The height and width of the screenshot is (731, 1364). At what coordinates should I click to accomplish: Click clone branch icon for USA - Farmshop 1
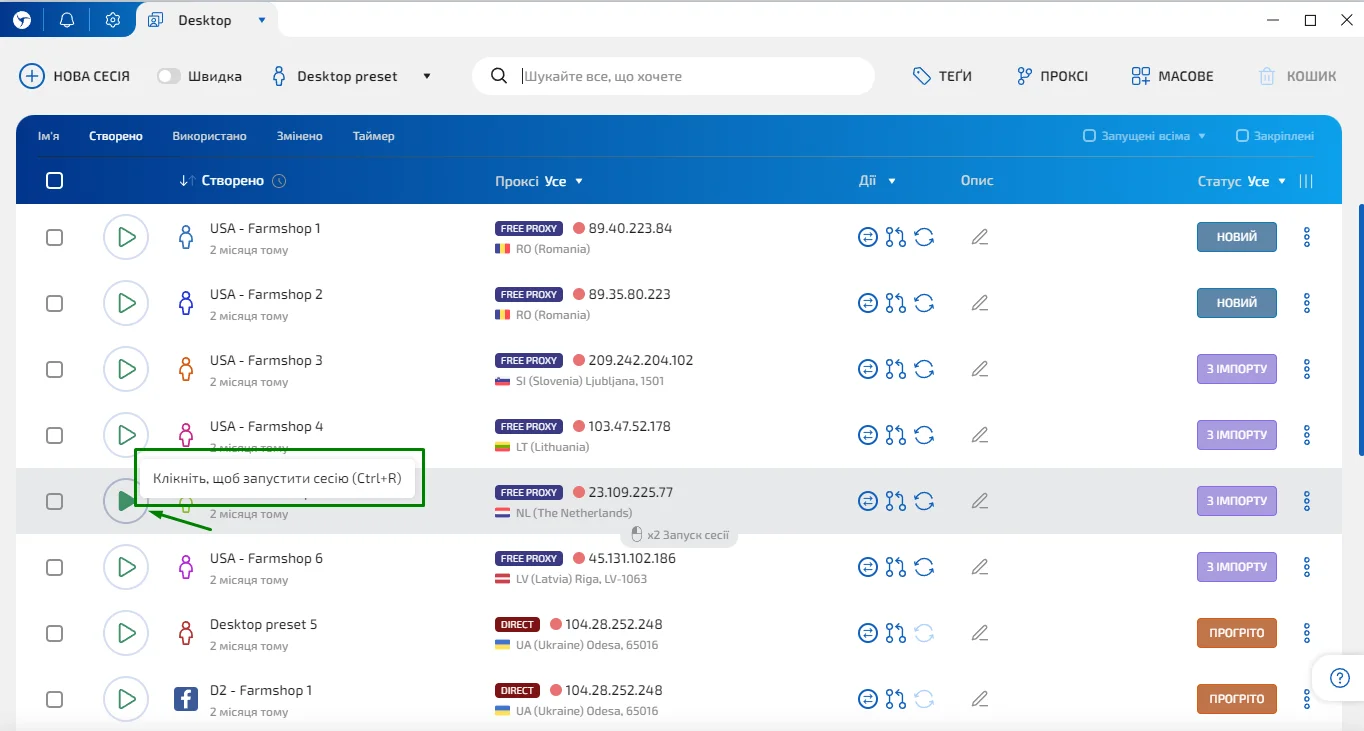click(896, 237)
